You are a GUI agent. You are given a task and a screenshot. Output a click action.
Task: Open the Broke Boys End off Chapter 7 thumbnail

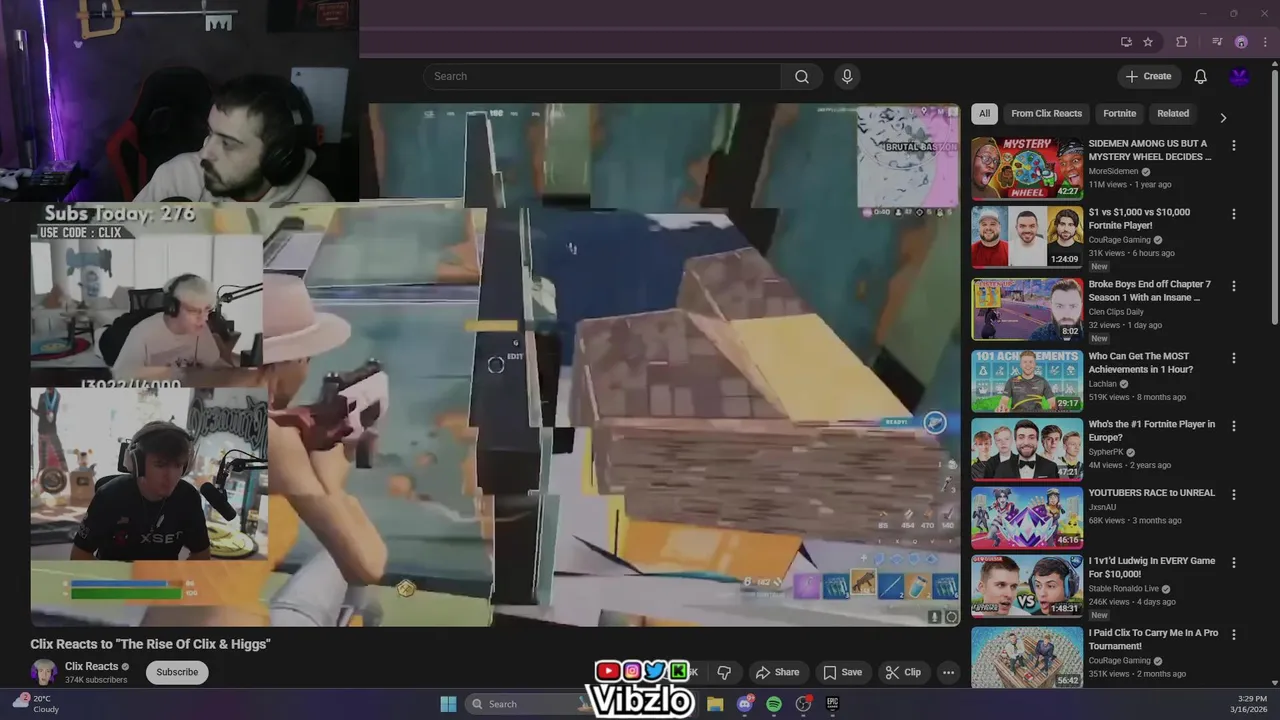(1027, 309)
